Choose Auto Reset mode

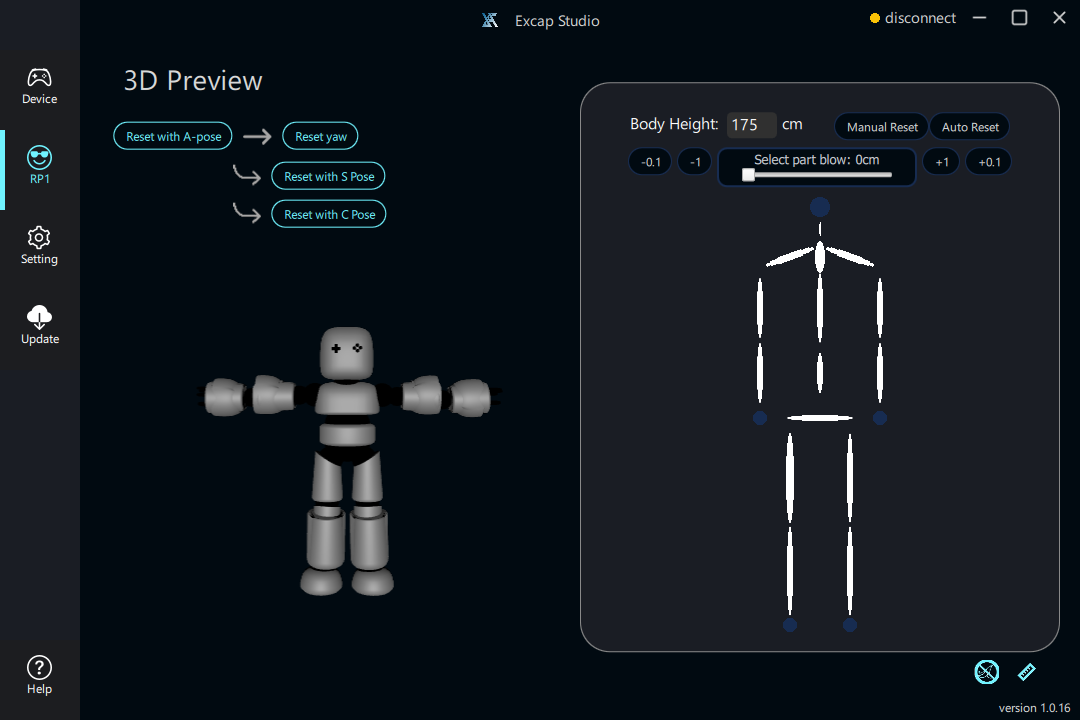[x=970, y=127]
